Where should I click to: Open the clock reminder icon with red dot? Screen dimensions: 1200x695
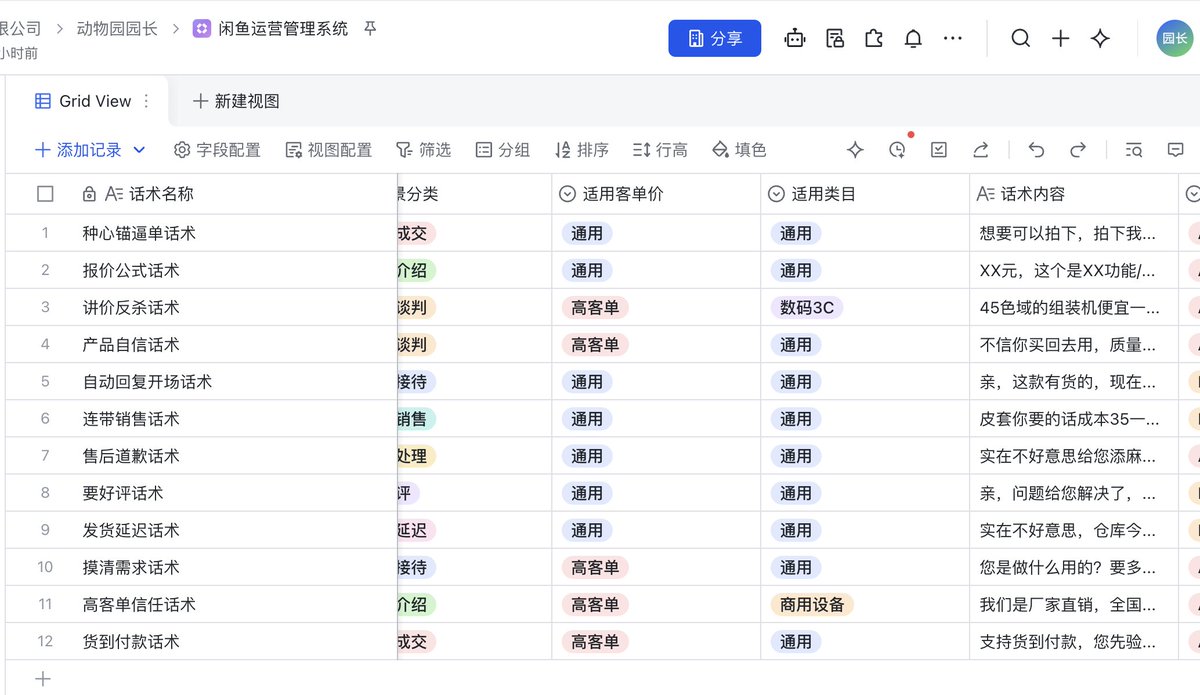pyautogui.click(x=897, y=150)
